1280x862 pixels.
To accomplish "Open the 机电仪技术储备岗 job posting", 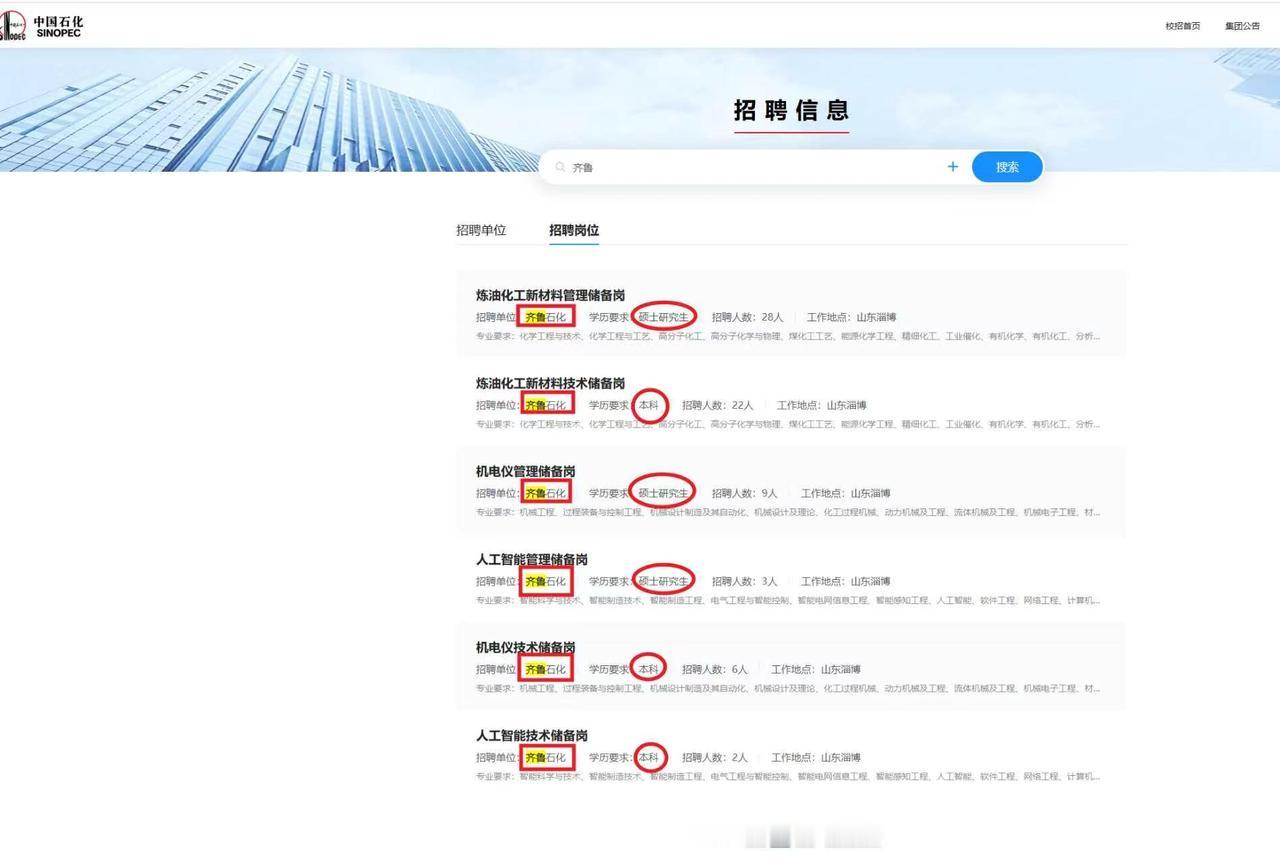I will 525,647.
